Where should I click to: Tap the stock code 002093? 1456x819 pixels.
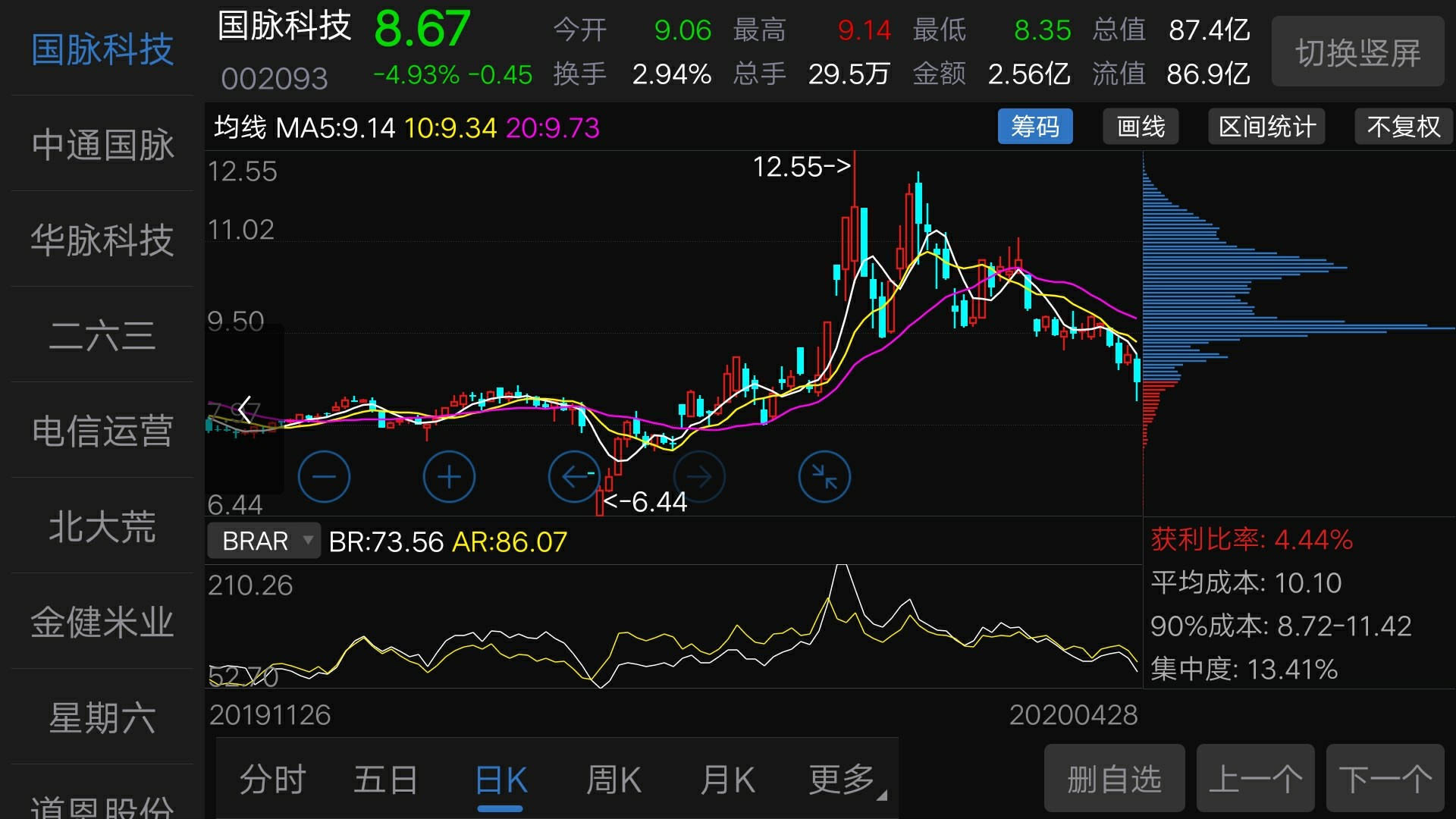pos(275,78)
